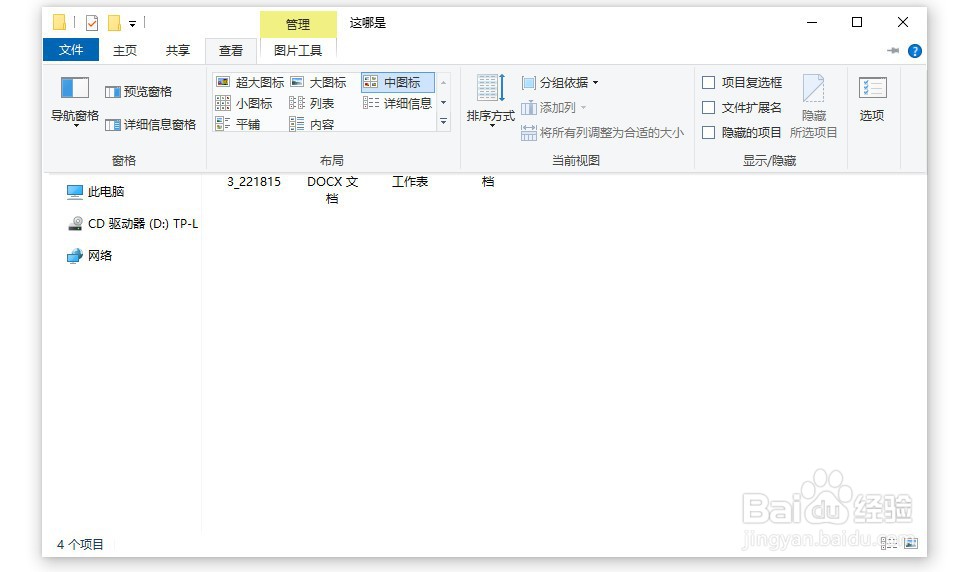Select 超大图标 extra large icons layout
The image size is (968, 572).
(250, 82)
